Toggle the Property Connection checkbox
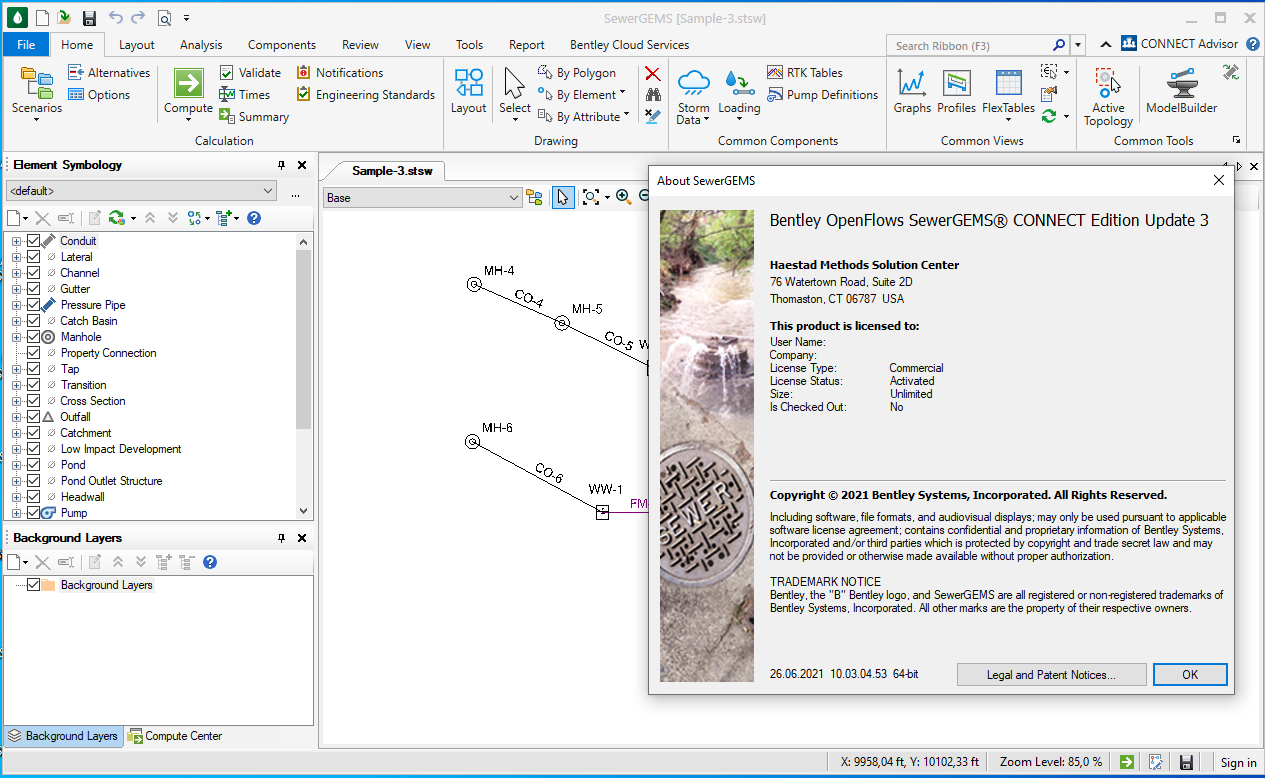1265x778 pixels. pyautogui.click(x=33, y=353)
